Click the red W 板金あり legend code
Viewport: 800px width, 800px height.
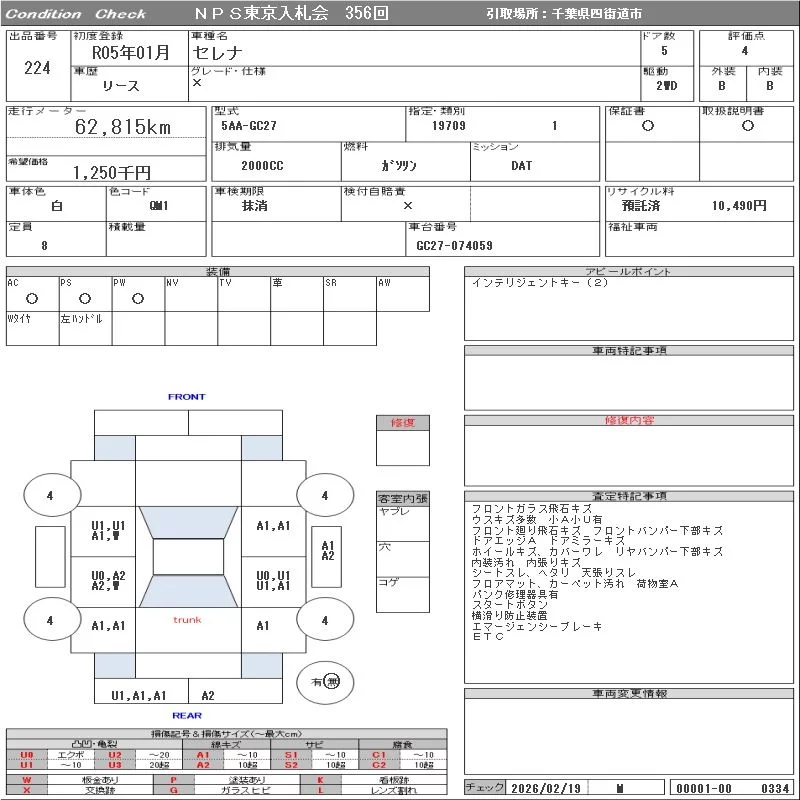[x=27, y=779]
